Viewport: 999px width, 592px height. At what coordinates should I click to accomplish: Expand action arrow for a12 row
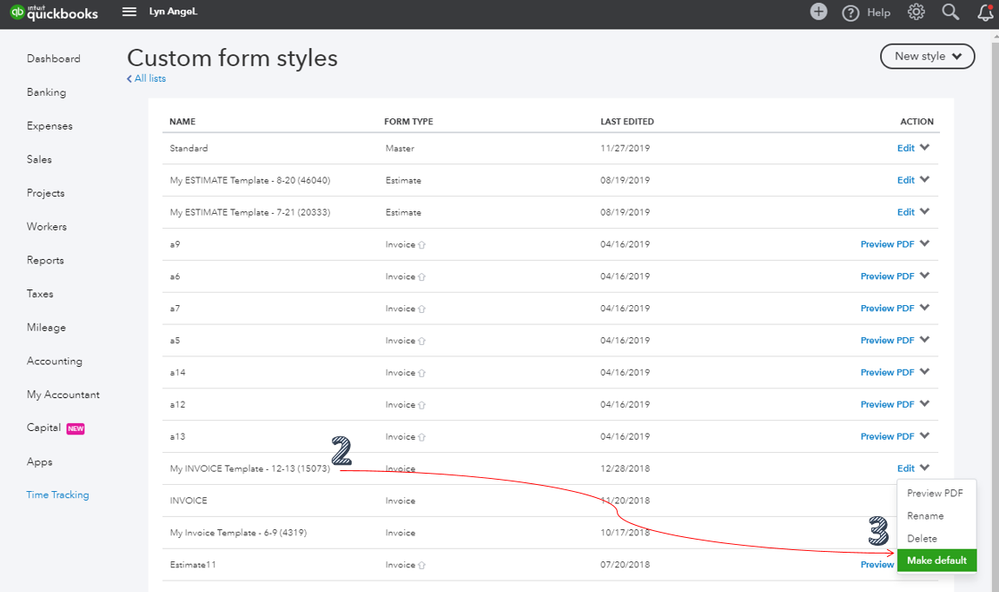pos(924,403)
